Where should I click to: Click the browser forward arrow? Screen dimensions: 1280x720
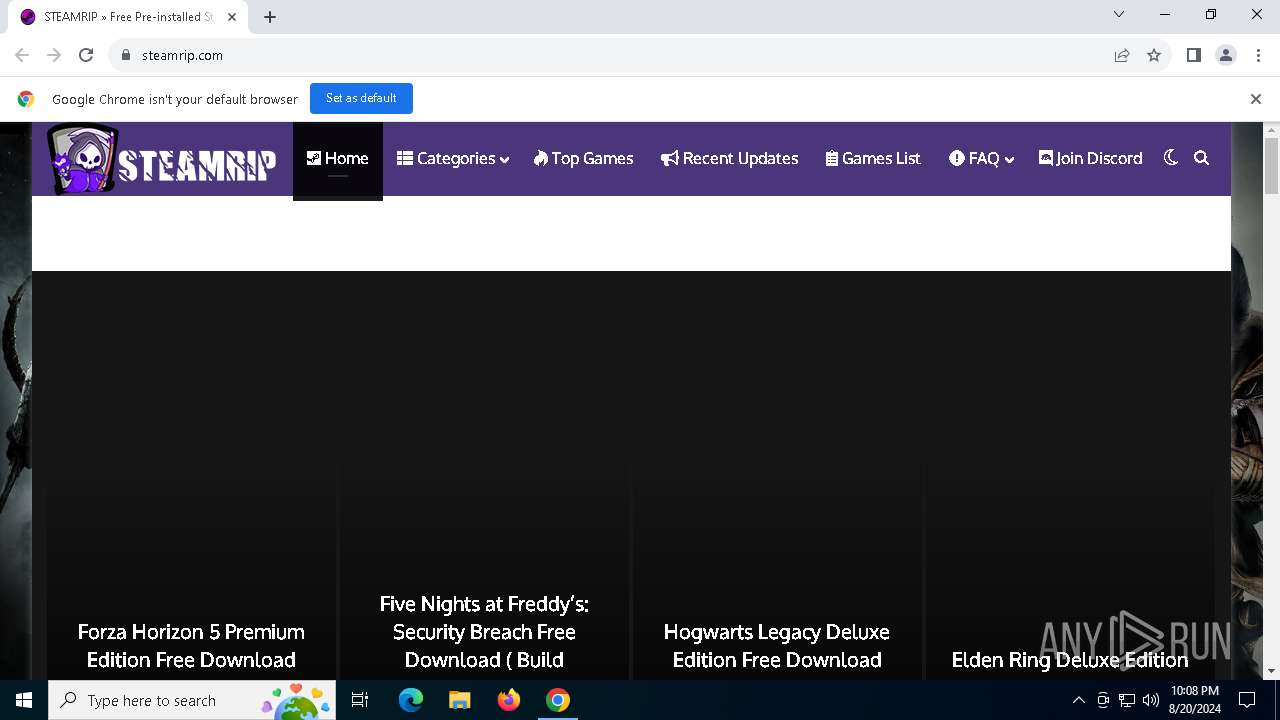click(54, 55)
